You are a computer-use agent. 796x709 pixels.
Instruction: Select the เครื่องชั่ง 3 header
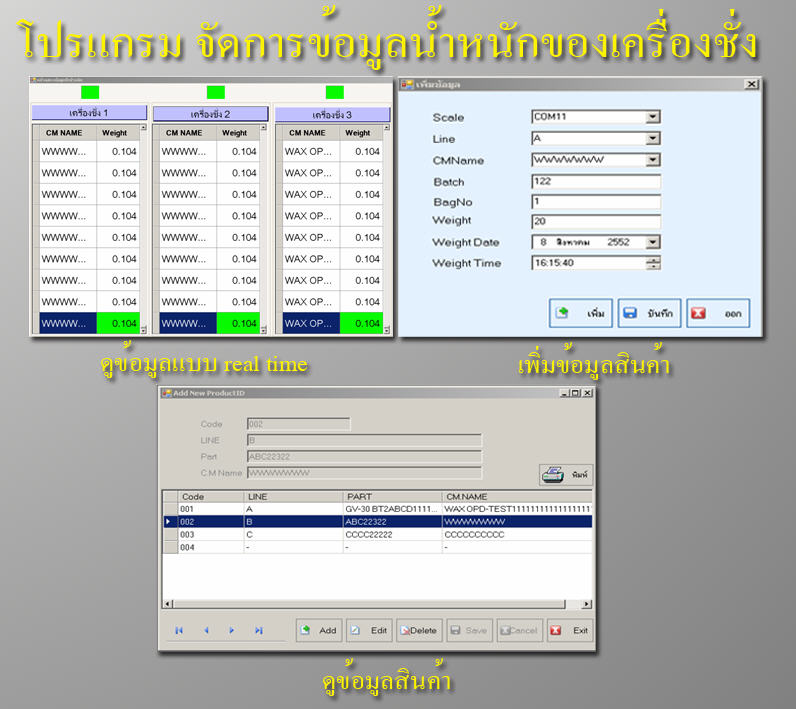pos(333,114)
